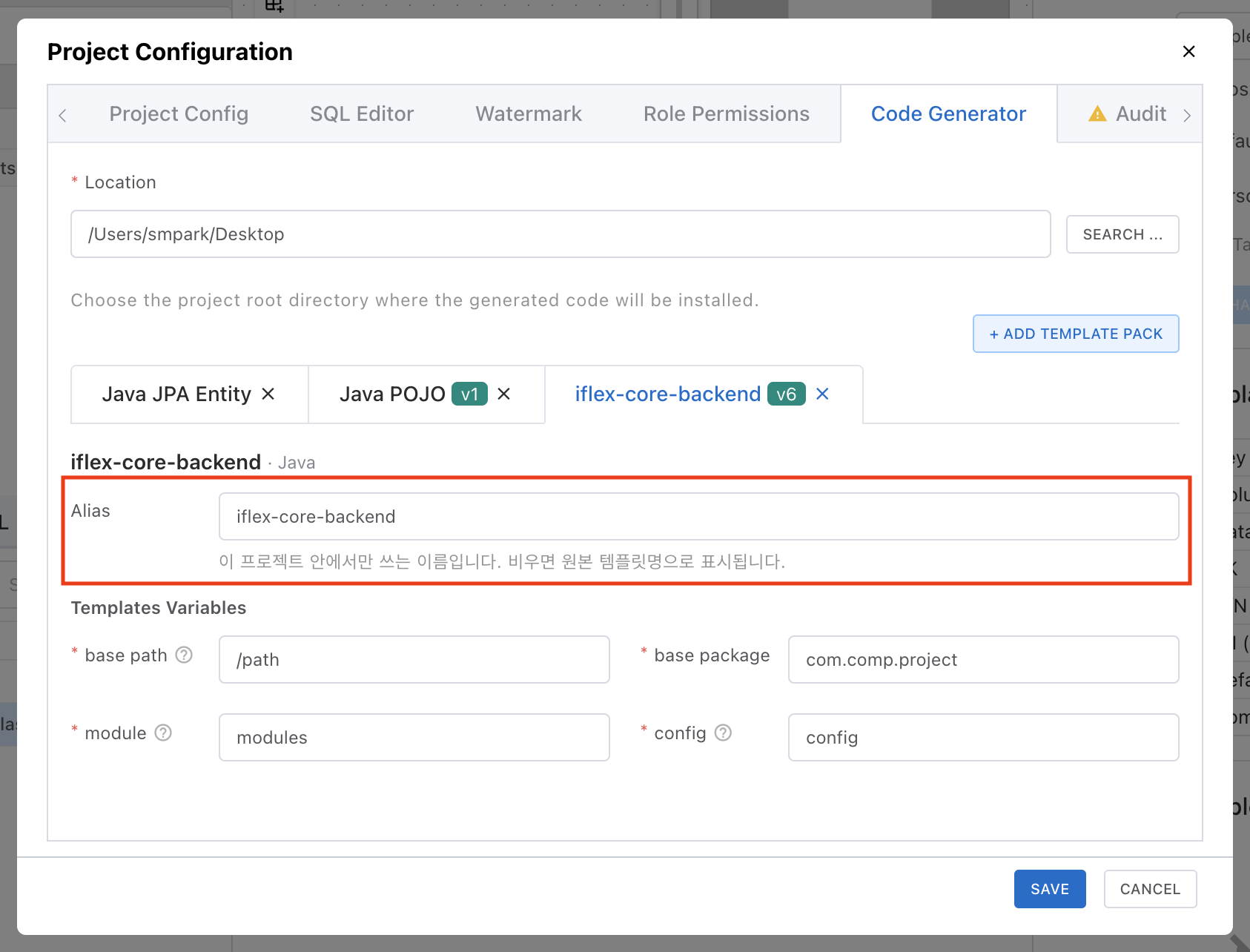The image size is (1250, 952).
Task: Select the Java POJO template tab
Action: tap(392, 394)
